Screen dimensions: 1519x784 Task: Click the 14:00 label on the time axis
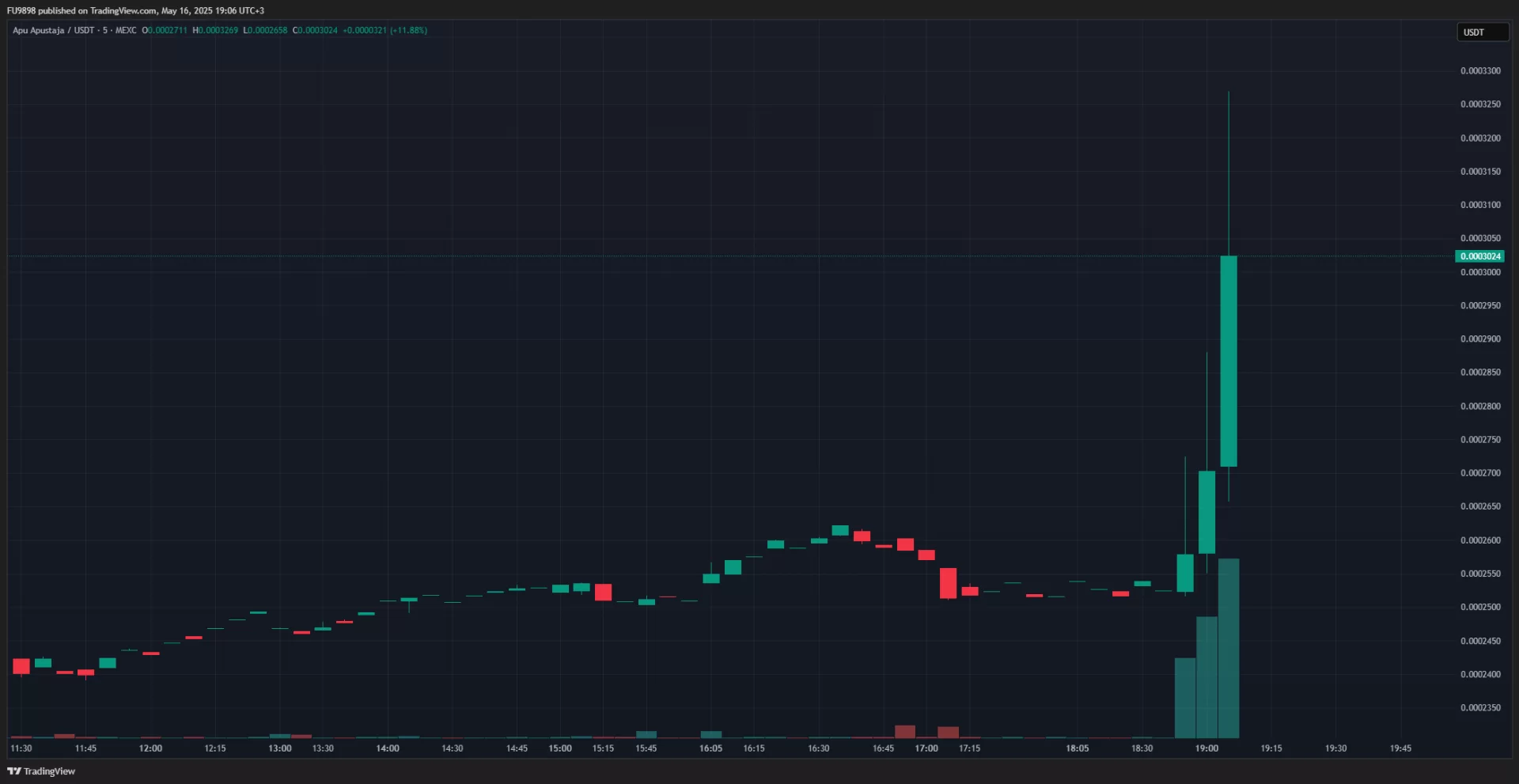click(x=388, y=748)
